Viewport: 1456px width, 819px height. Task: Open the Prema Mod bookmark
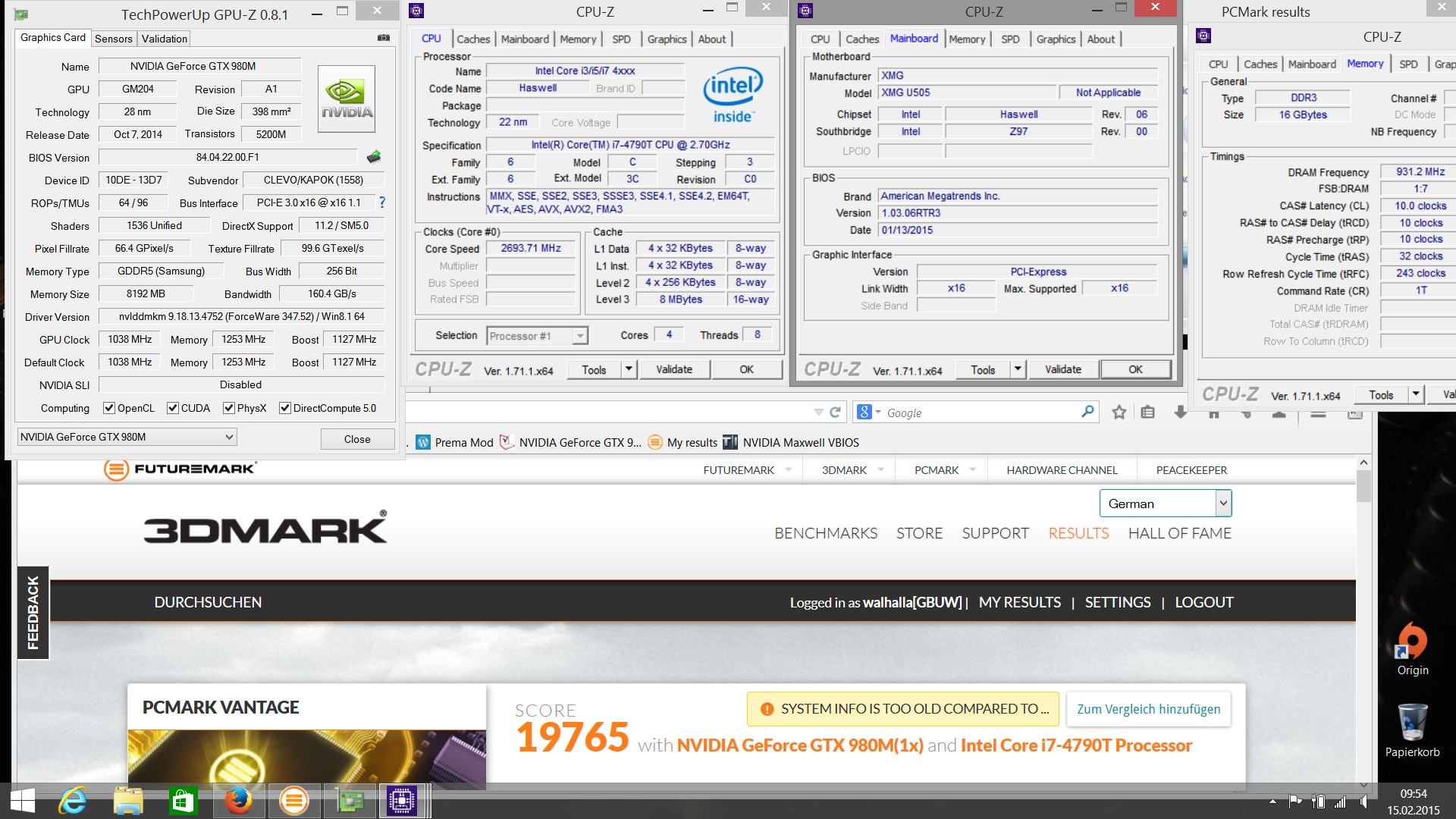click(454, 442)
